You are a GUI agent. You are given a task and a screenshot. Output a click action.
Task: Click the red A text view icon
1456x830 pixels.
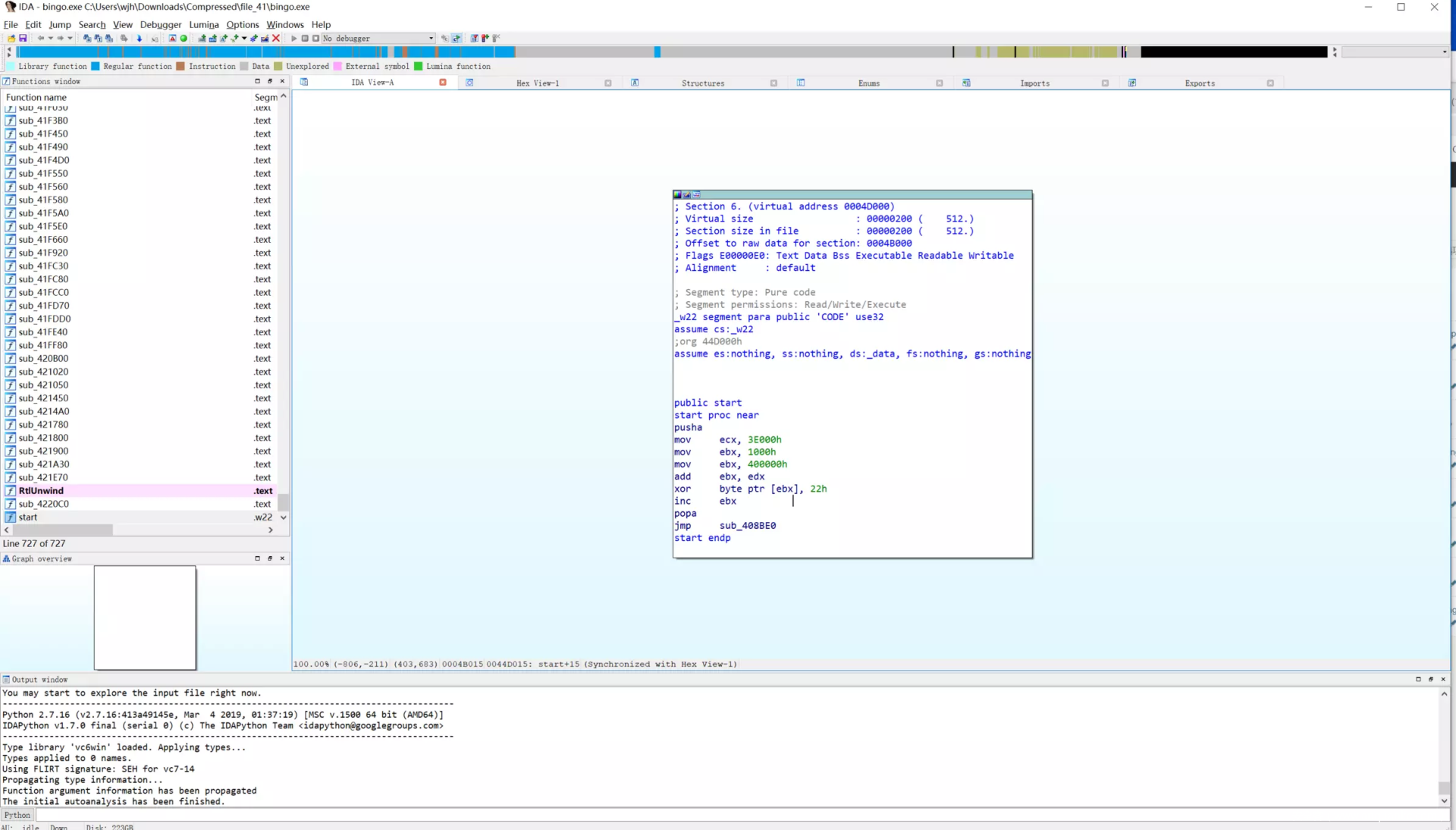click(172, 38)
